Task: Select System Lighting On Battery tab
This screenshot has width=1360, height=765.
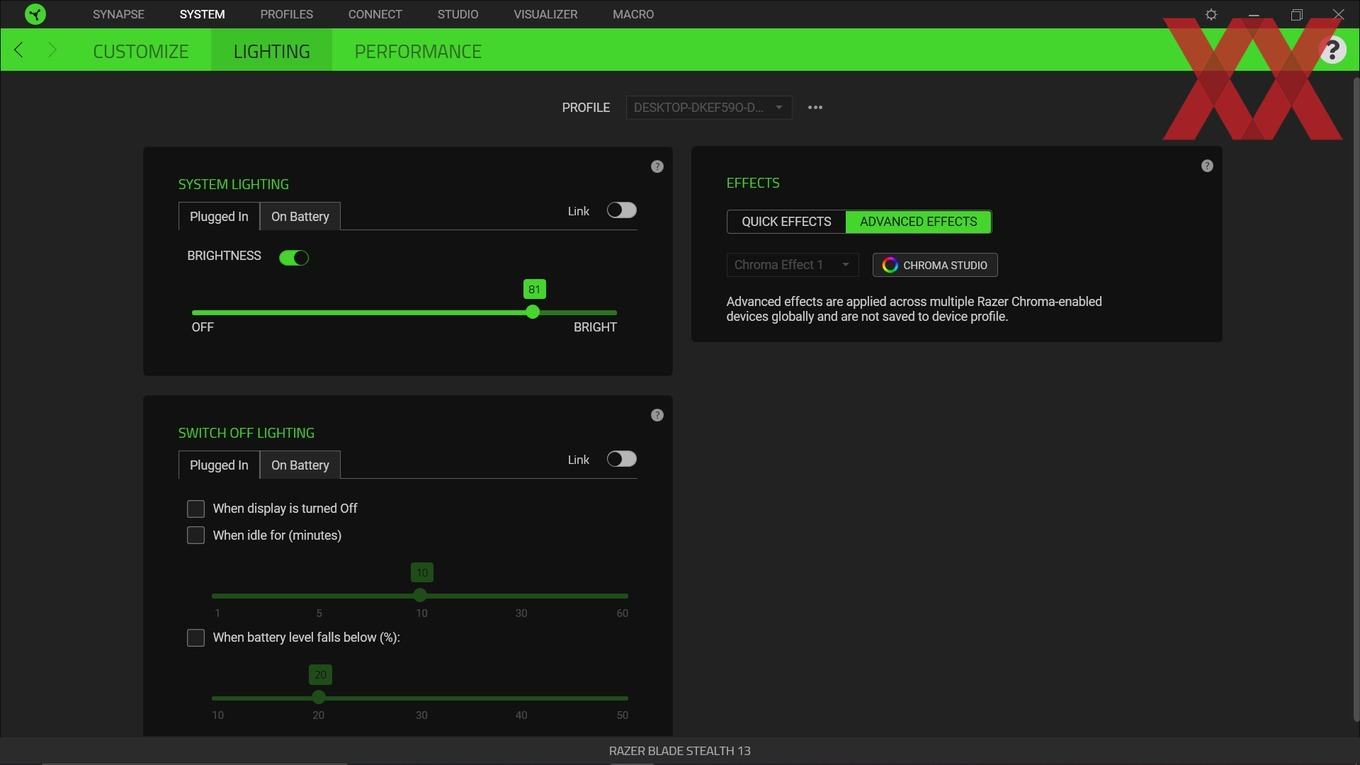Action: [x=300, y=216]
